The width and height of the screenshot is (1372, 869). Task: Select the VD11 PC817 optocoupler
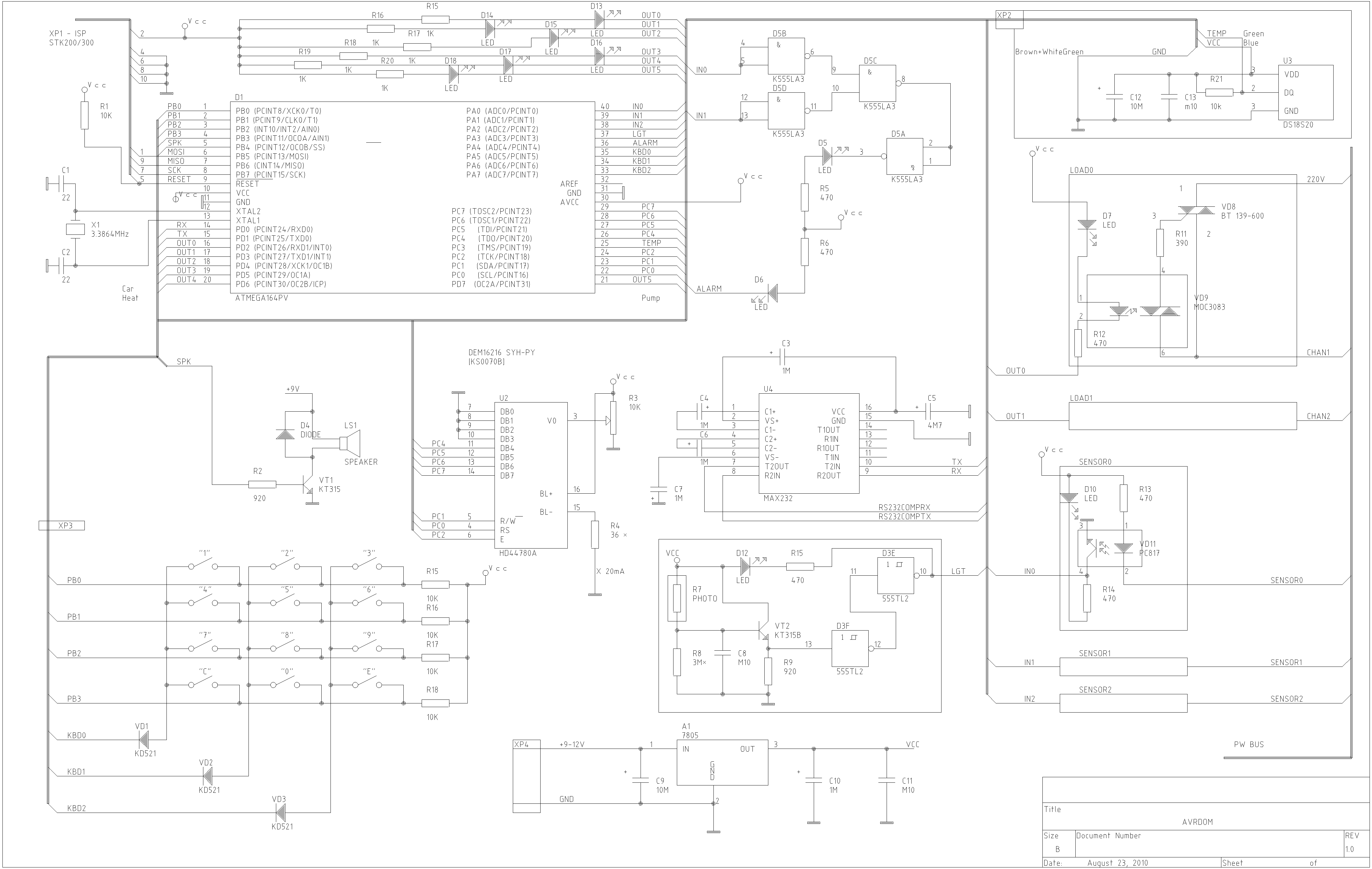tap(1110, 548)
